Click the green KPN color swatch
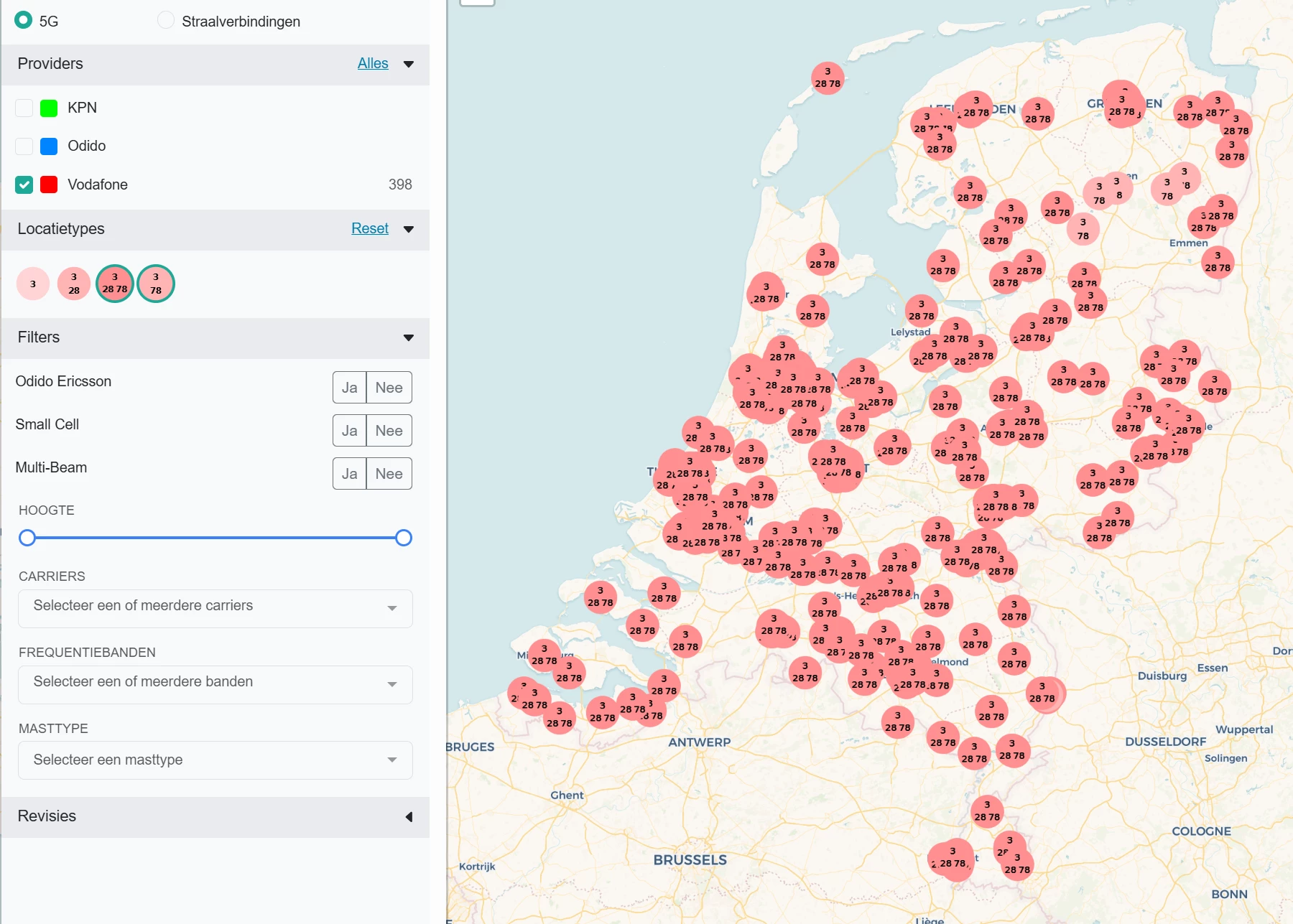This screenshot has width=1293, height=924. pyautogui.click(x=49, y=108)
